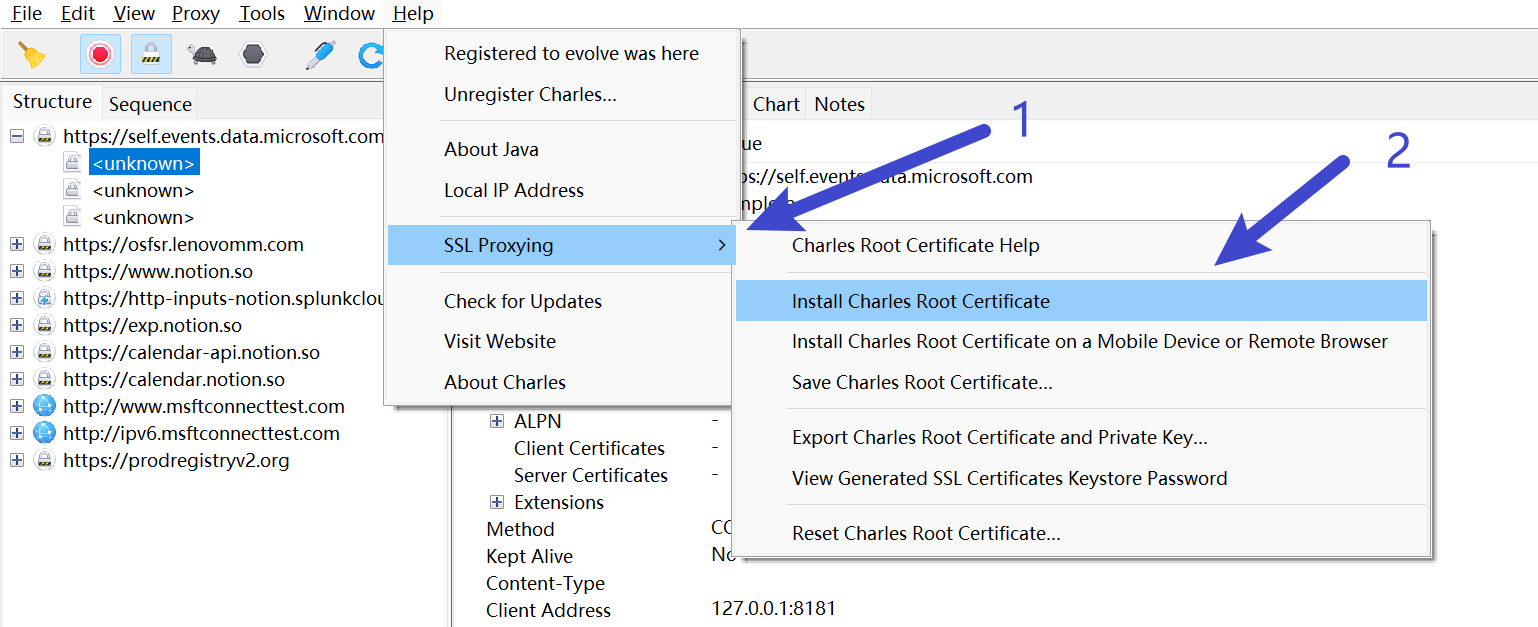Toggle Breakpoints with the hexagon icon
This screenshot has height=627, width=1538.
click(x=253, y=54)
